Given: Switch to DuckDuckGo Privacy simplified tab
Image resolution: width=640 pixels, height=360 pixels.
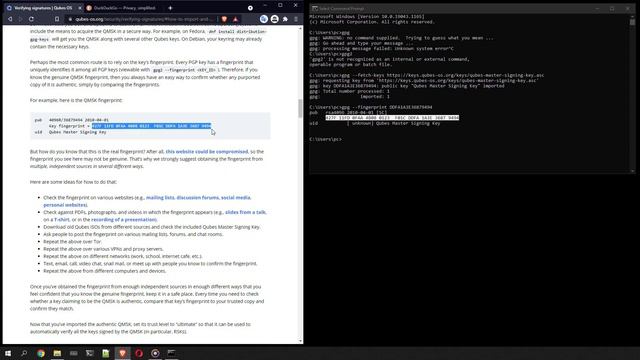Looking at the screenshot, I should pos(124,8).
